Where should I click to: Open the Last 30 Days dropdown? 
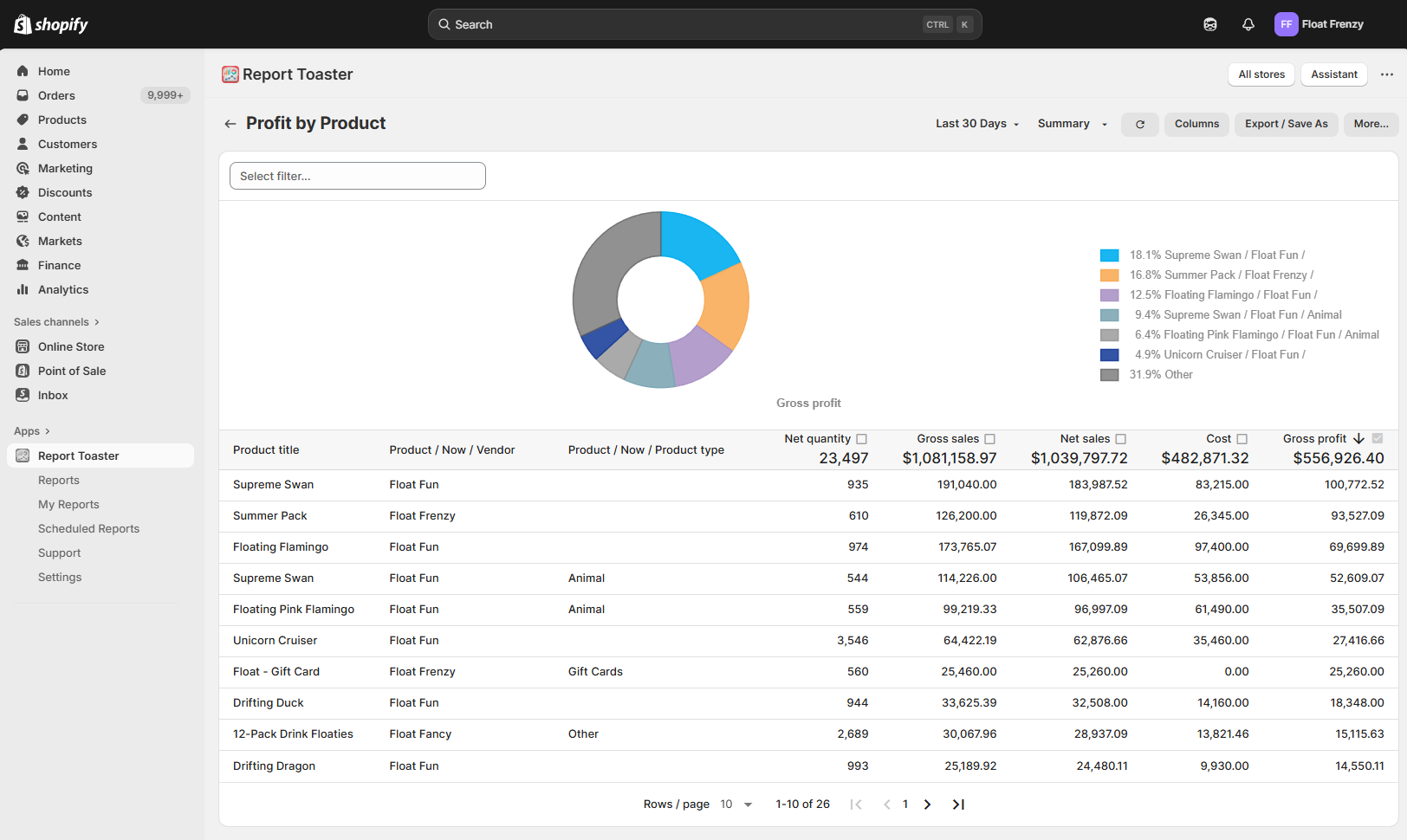coord(977,124)
